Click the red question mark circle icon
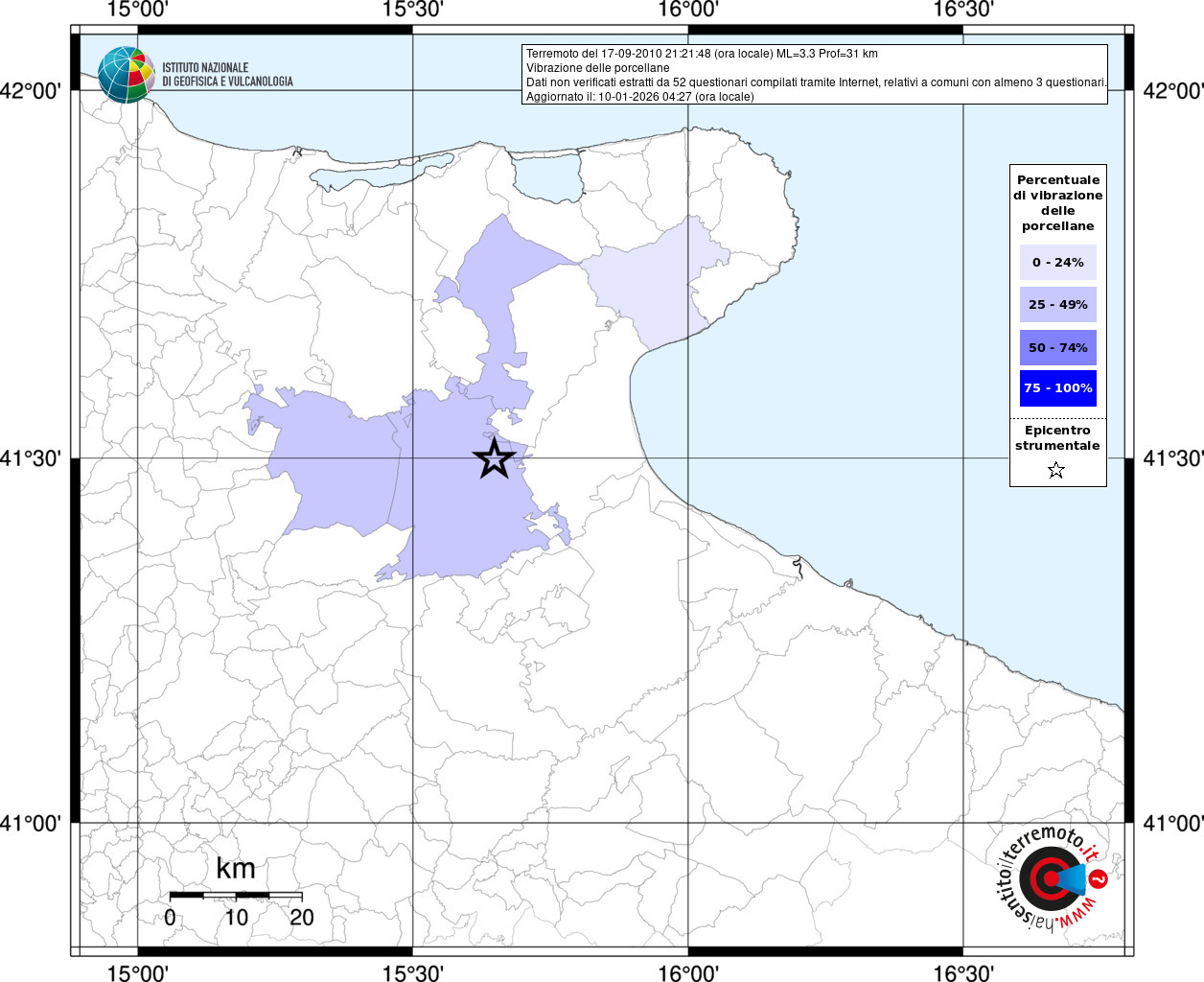 1100,877
